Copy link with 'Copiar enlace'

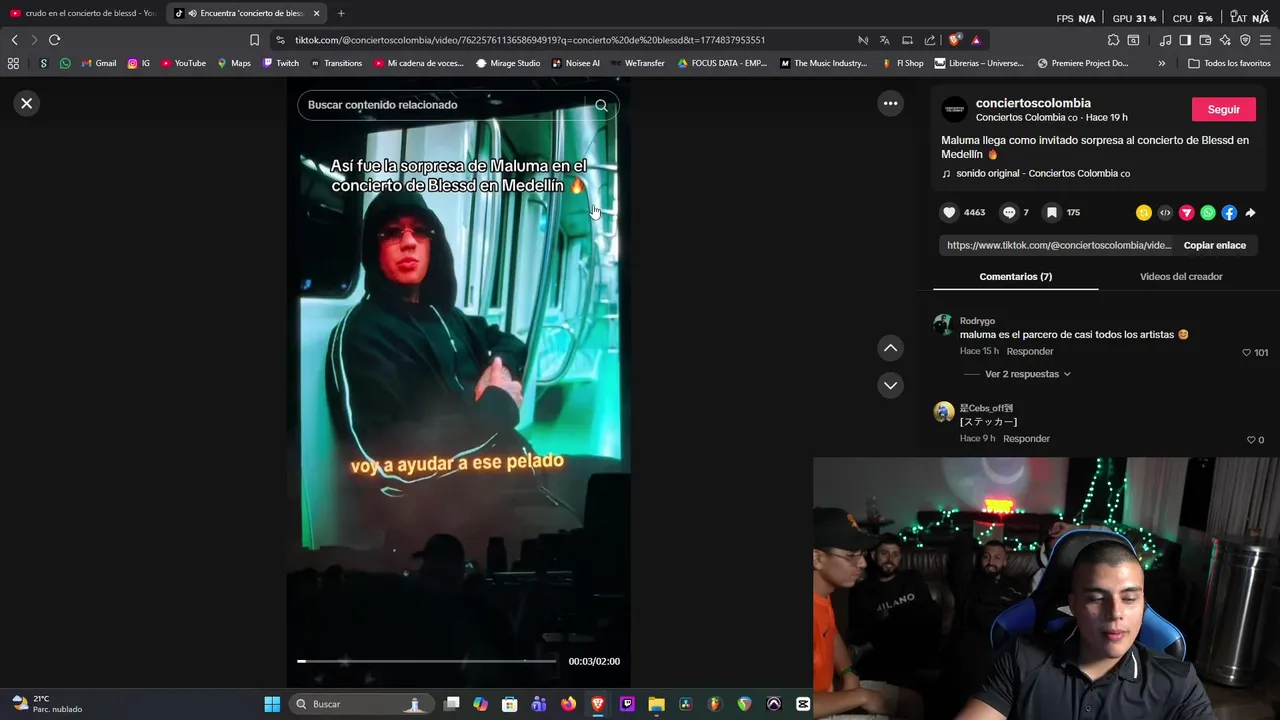(x=1215, y=245)
